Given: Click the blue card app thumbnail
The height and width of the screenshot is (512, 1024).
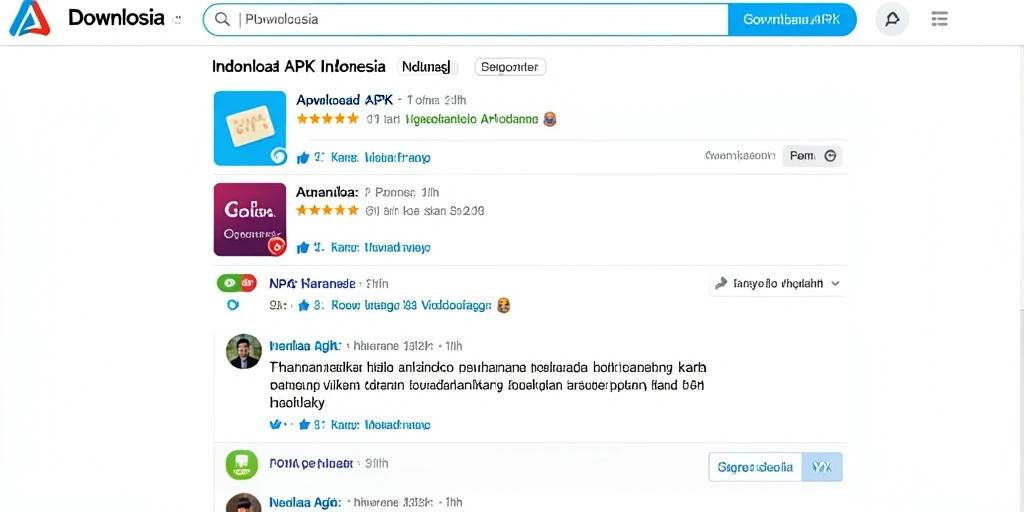Looking at the screenshot, I should 250,128.
